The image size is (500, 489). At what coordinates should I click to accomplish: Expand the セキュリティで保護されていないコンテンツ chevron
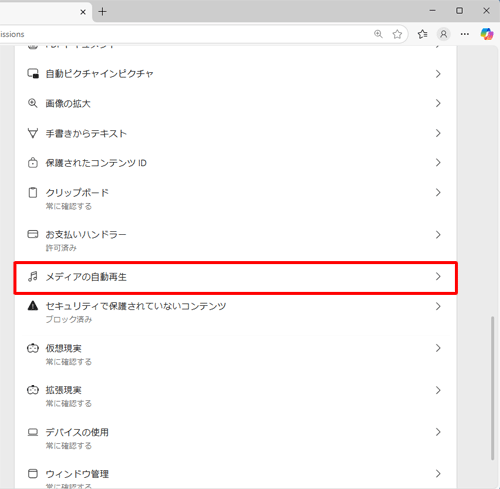pos(438,306)
